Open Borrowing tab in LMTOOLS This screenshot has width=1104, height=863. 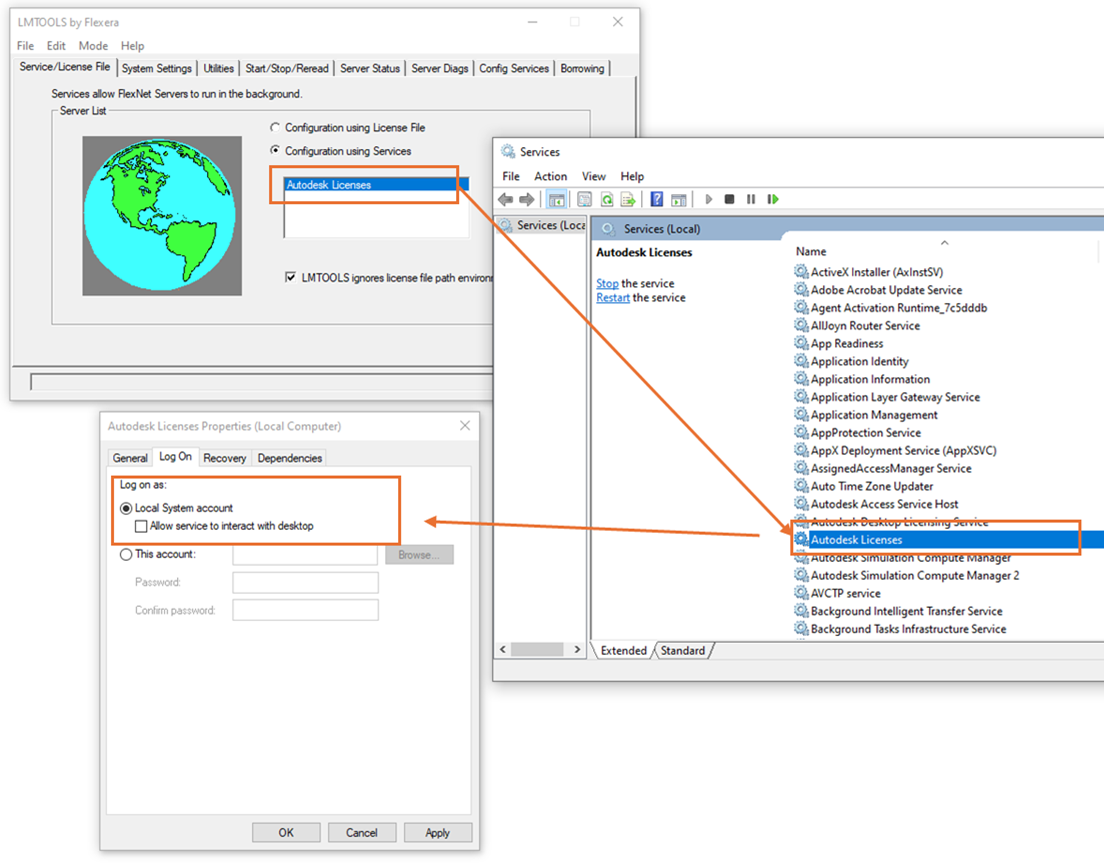(x=582, y=68)
